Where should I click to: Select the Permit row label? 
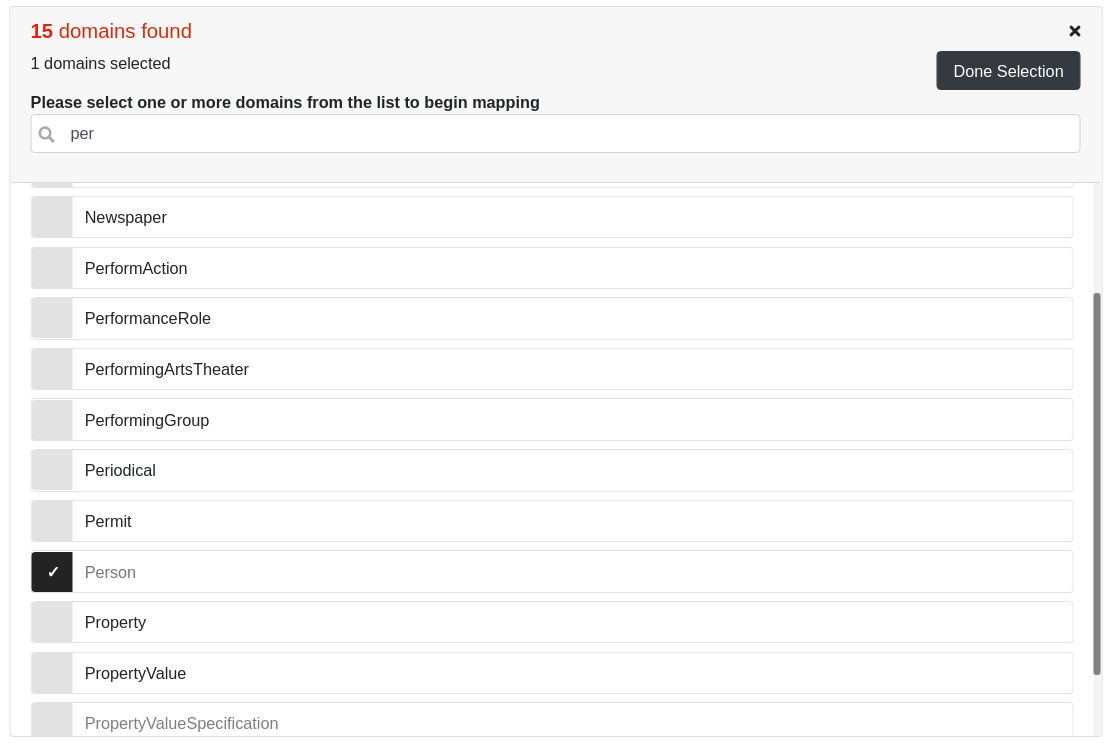point(108,520)
